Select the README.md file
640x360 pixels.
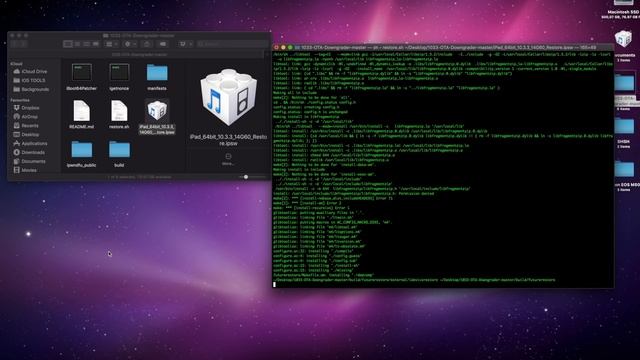pos(82,114)
